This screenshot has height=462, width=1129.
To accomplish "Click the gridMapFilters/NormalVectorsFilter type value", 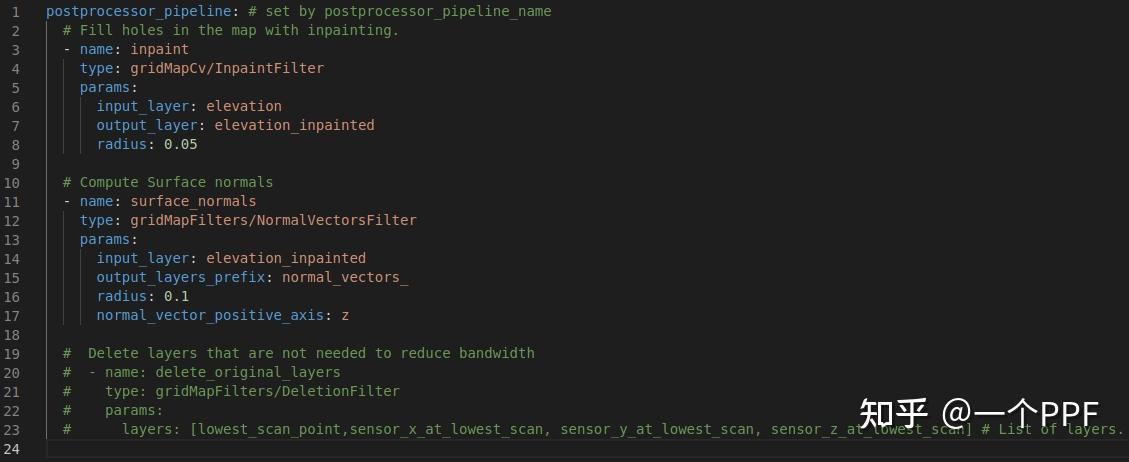I will (x=273, y=220).
